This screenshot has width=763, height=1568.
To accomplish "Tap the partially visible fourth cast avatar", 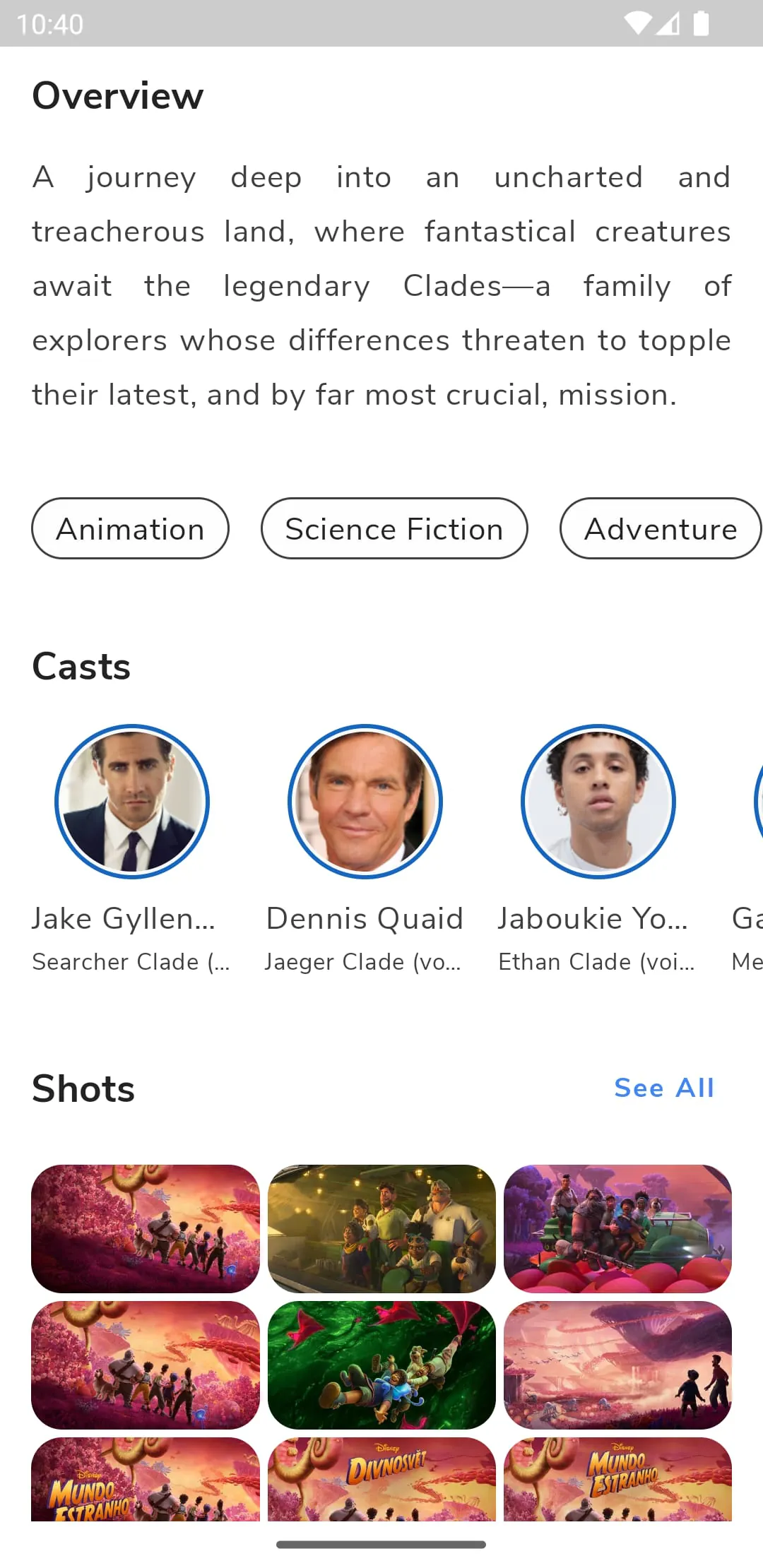I will (x=757, y=802).
